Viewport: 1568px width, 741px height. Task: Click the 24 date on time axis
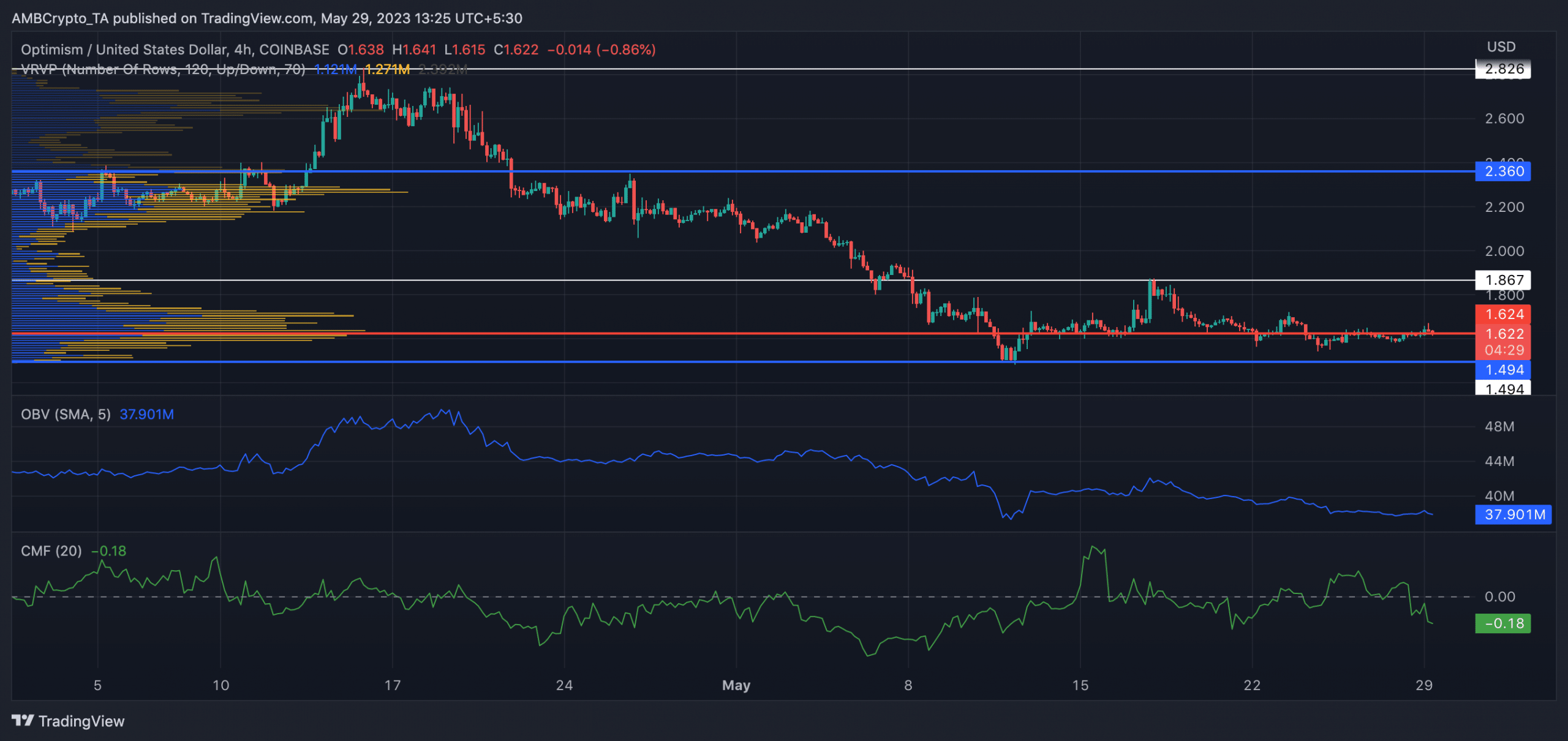[564, 685]
